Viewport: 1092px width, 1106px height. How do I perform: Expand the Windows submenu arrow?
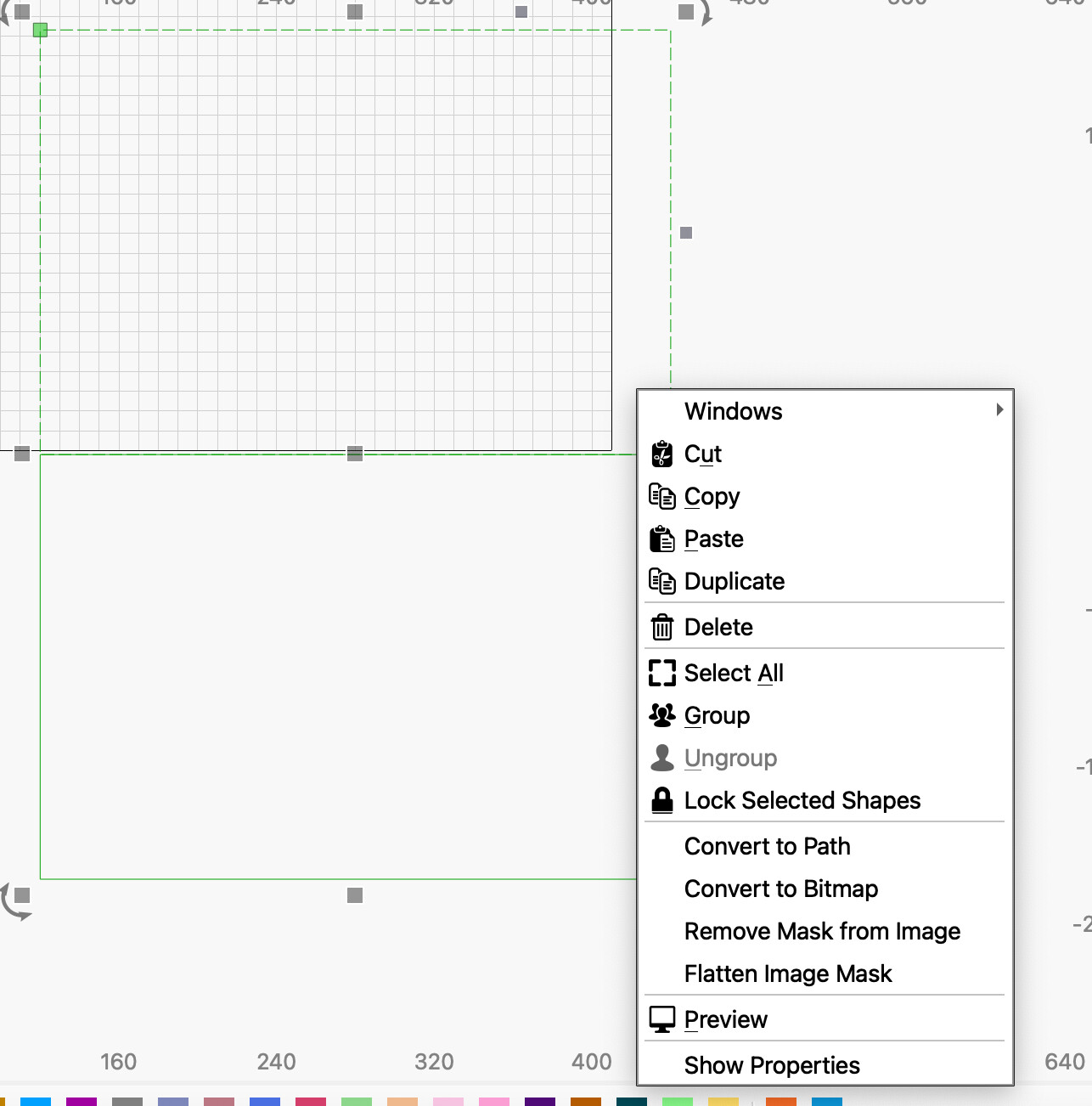coord(999,410)
